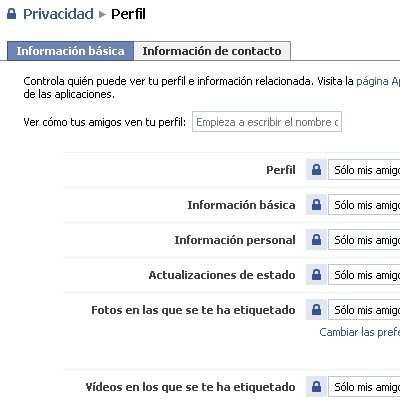400x400 pixels.
Task: Open Información básica row privacy dropdown
Action: (x=364, y=205)
